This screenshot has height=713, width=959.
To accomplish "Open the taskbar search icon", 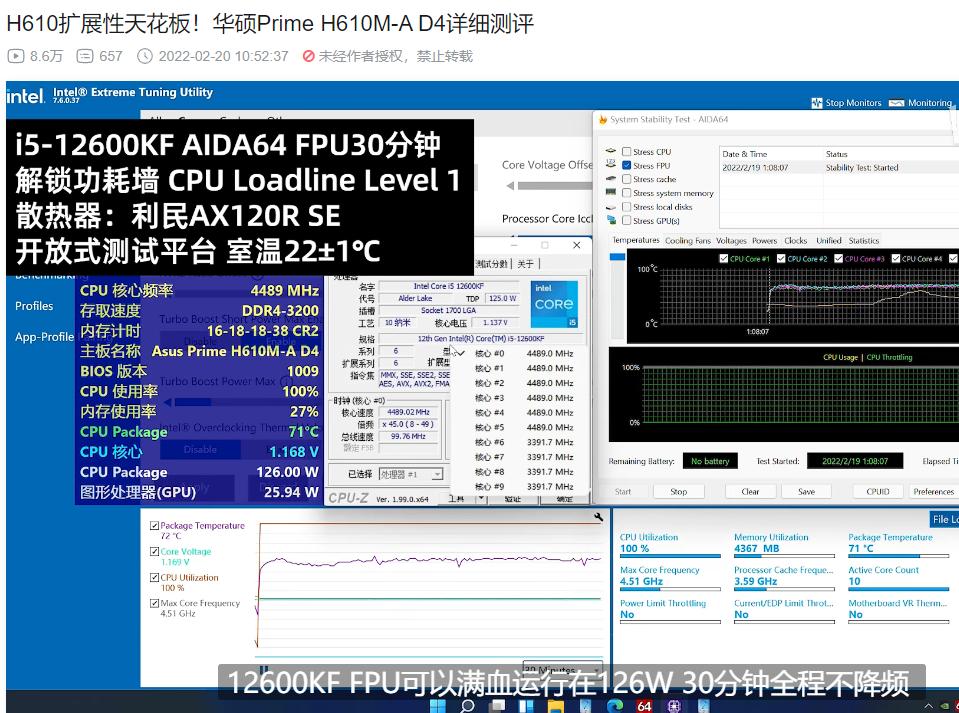I will pyautogui.click(x=466, y=705).
